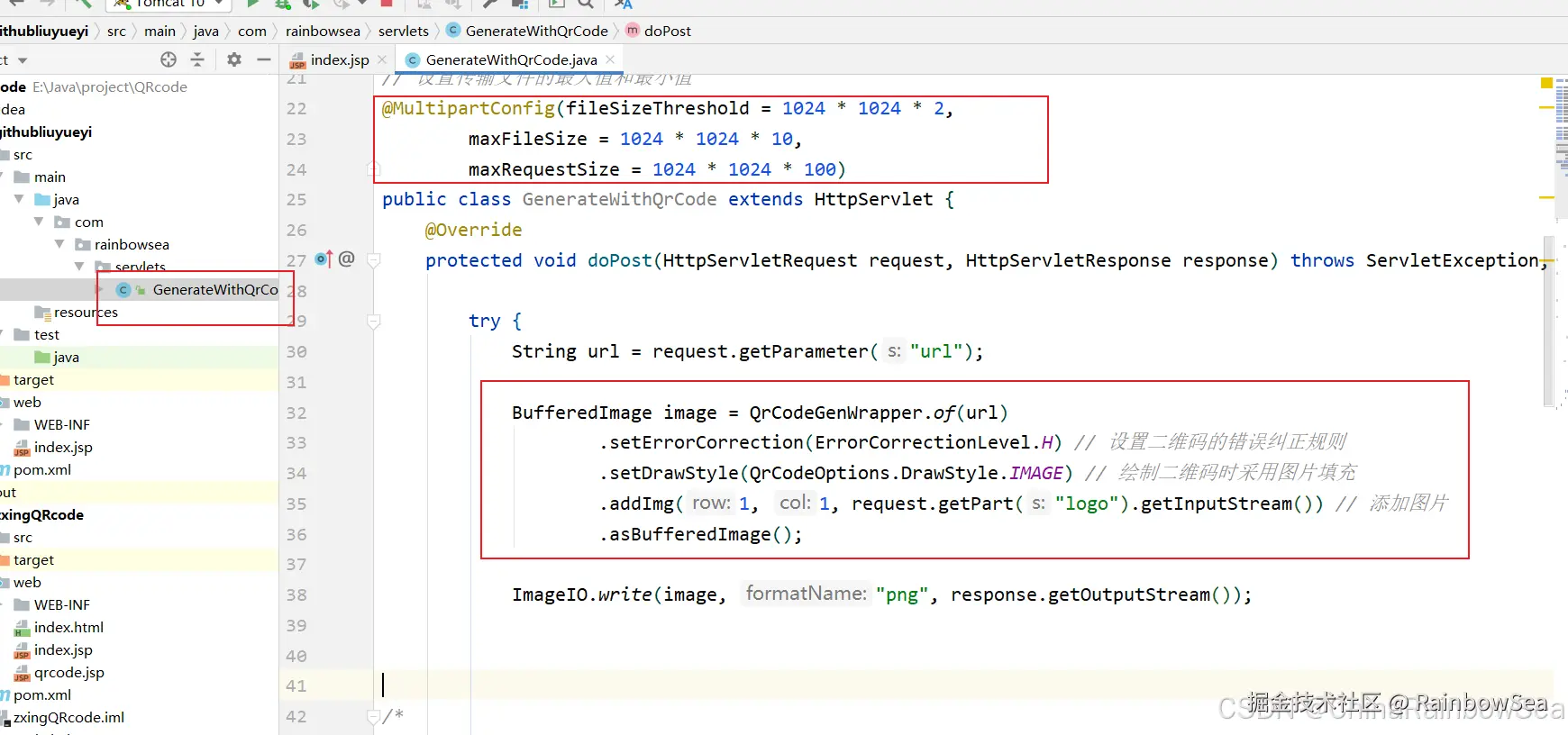Click the locate opened file crosshair icon
This screenshot has width=1568, height=735.
(x=169, y=59)
